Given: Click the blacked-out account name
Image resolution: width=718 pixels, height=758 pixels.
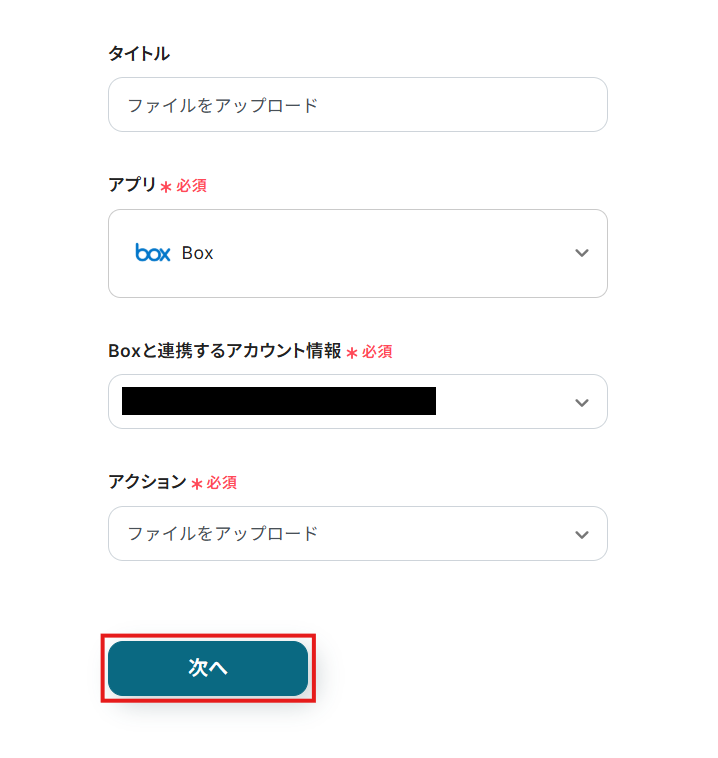Looking at the screenshot, I should pos(278,401).
